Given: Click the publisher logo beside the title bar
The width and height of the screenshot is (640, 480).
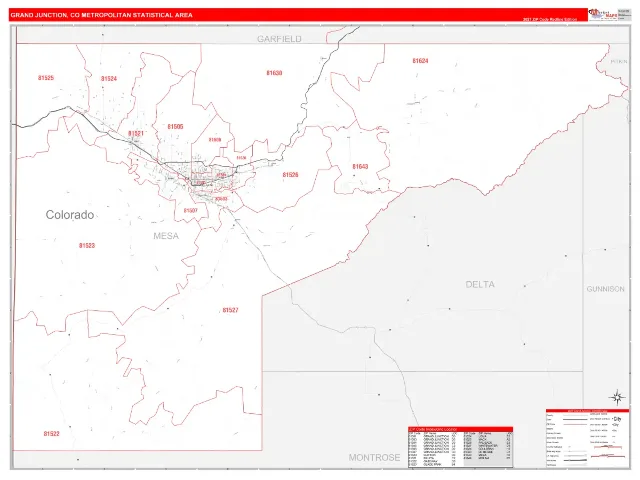Looking at the screenshot, I should 603,14.
